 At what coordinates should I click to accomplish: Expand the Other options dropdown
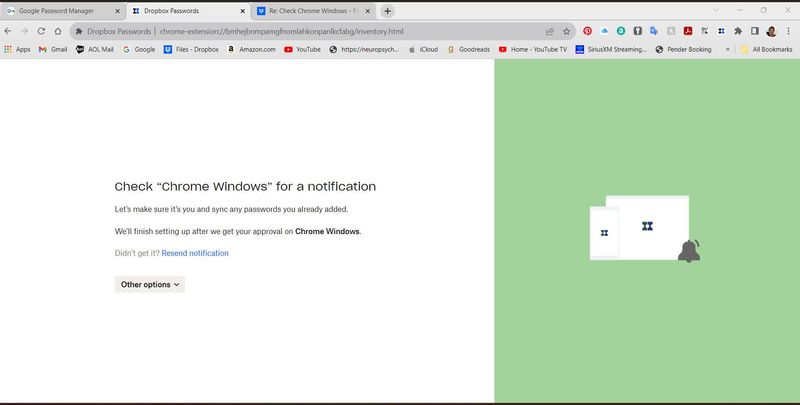tap(150, 285)
